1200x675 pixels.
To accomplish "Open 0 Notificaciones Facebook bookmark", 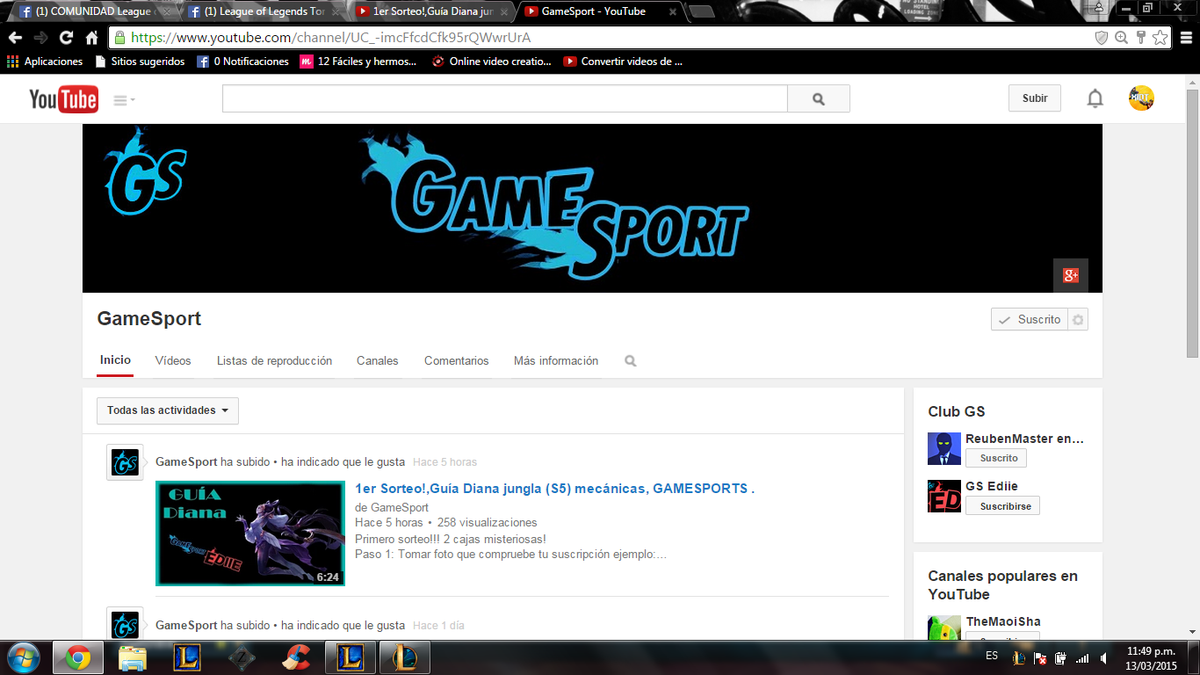I will tap(243, 61).
